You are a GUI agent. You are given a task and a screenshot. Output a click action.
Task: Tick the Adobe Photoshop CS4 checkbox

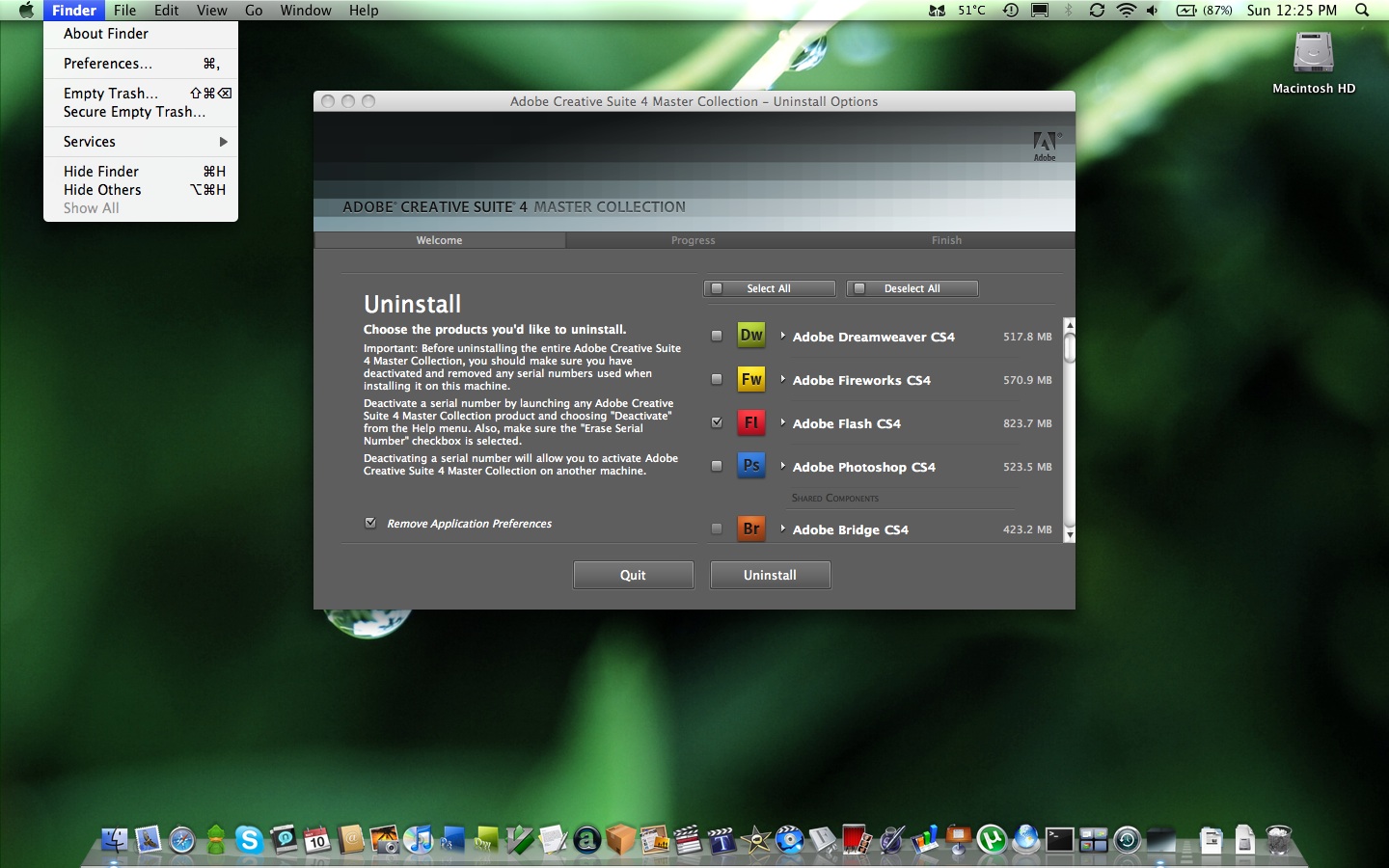717,466
